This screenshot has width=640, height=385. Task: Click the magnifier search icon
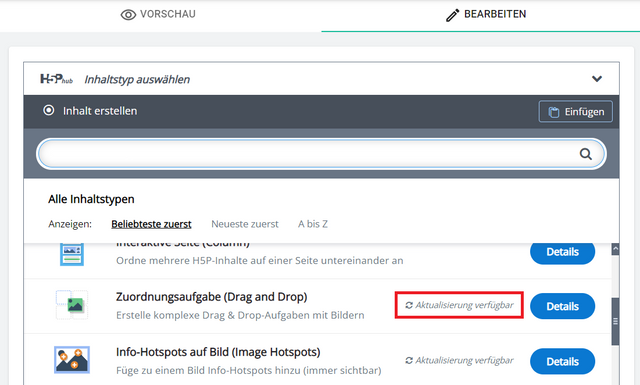coord(586,154)
